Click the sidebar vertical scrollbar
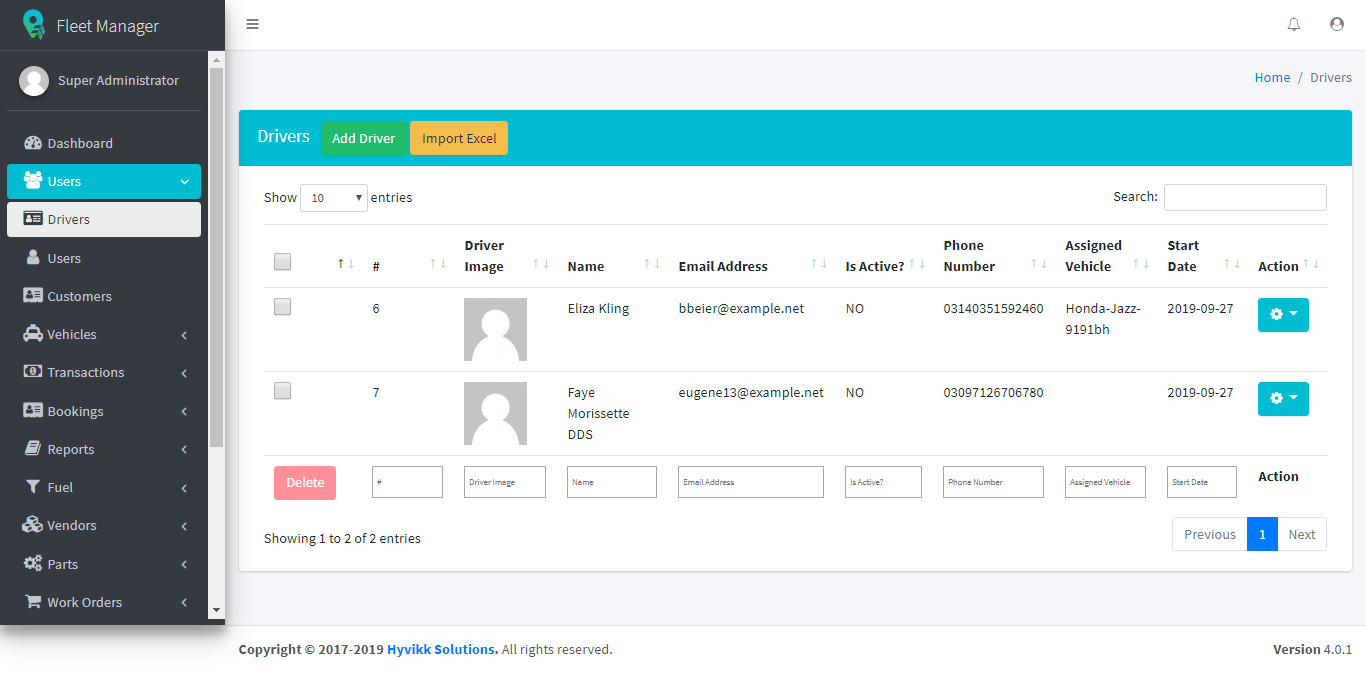The image size is (1366, 674). pyautogui.click(x=216, y=256)
